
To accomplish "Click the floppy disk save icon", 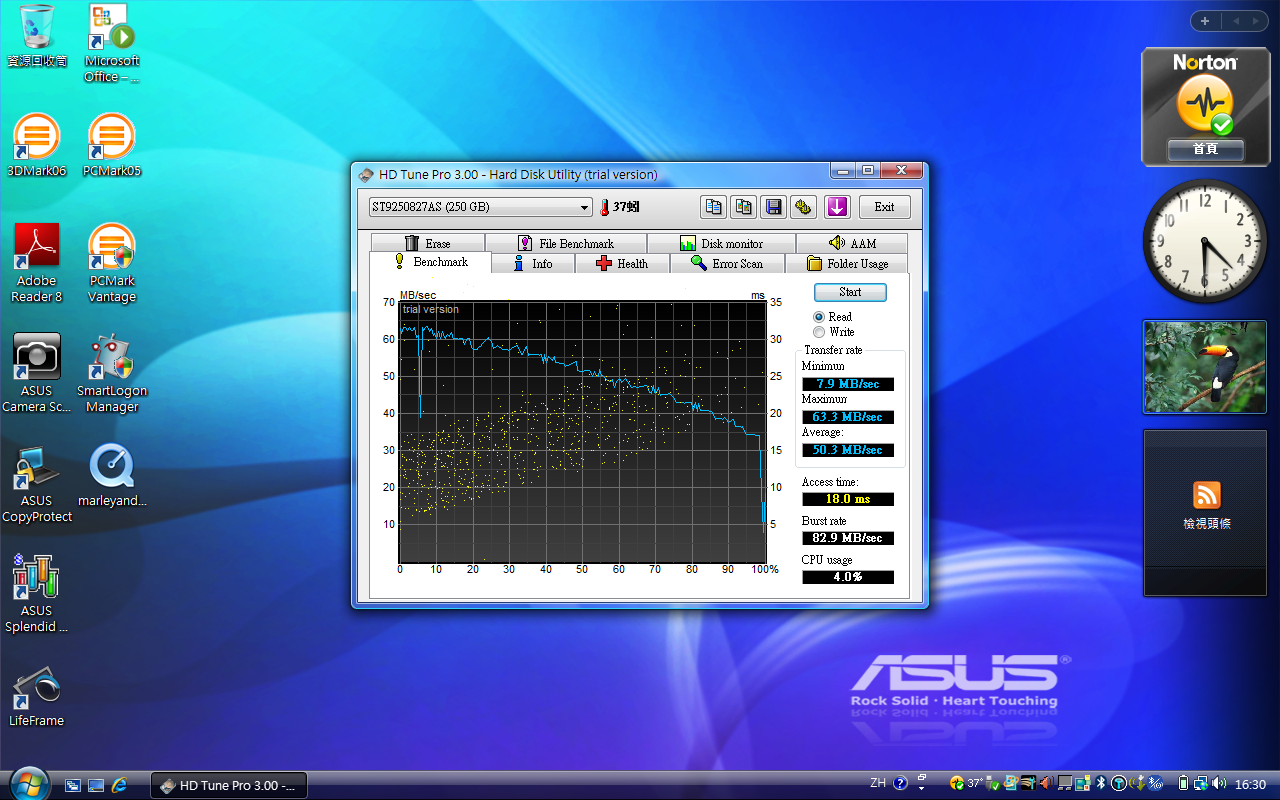I will [773, 207].
